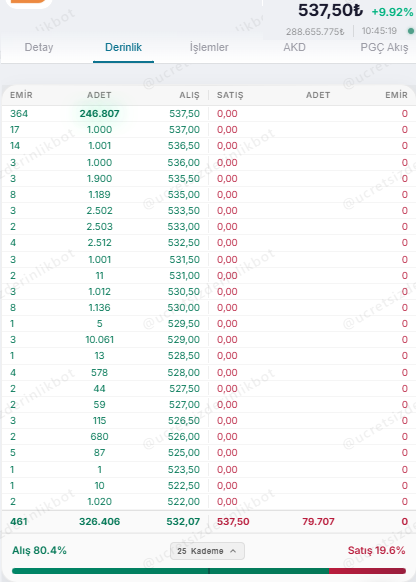Select the Derinlik tab
The image size is (416, 582).
(123, 47)
